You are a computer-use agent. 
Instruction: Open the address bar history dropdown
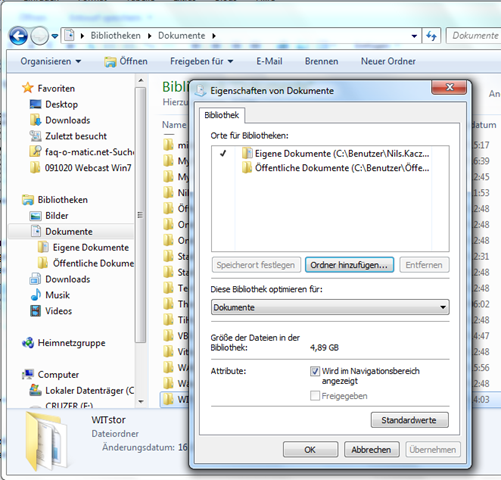(414, 36)
